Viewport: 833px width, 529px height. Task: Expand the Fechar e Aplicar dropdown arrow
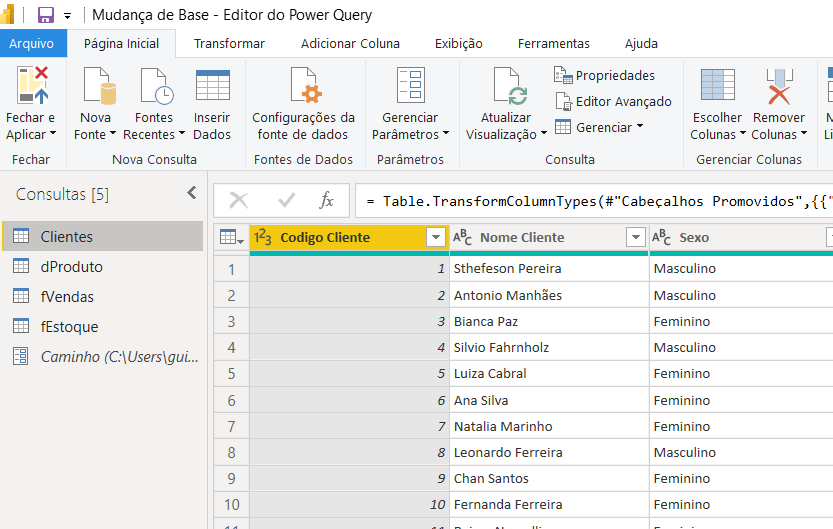pos(53,133)
